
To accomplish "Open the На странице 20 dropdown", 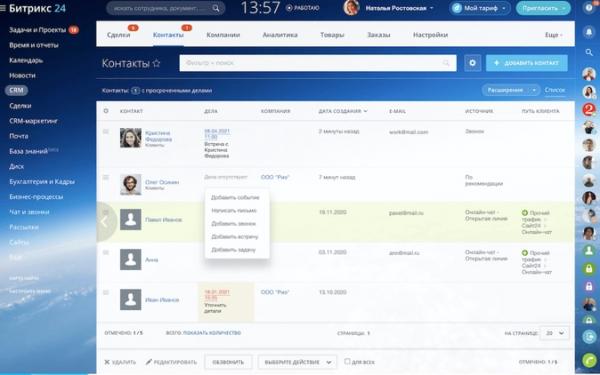I will [554, 333].
